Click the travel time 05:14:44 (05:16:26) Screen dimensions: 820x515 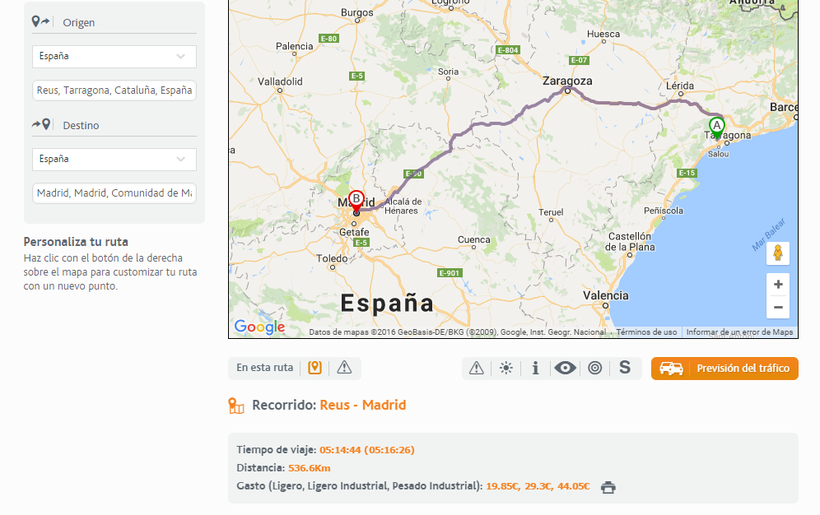tap(367, 450)
